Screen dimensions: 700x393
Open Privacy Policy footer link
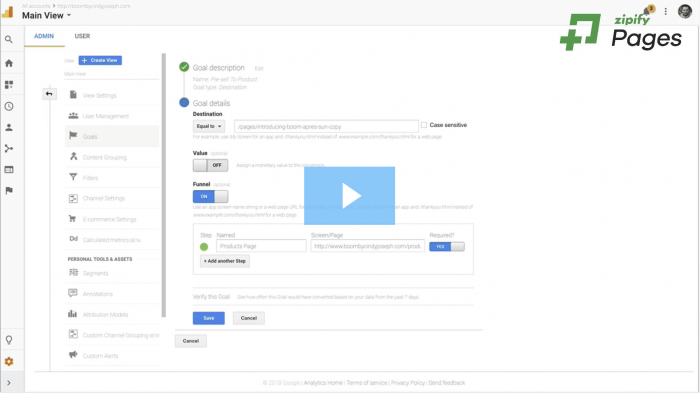pos(408,383)
